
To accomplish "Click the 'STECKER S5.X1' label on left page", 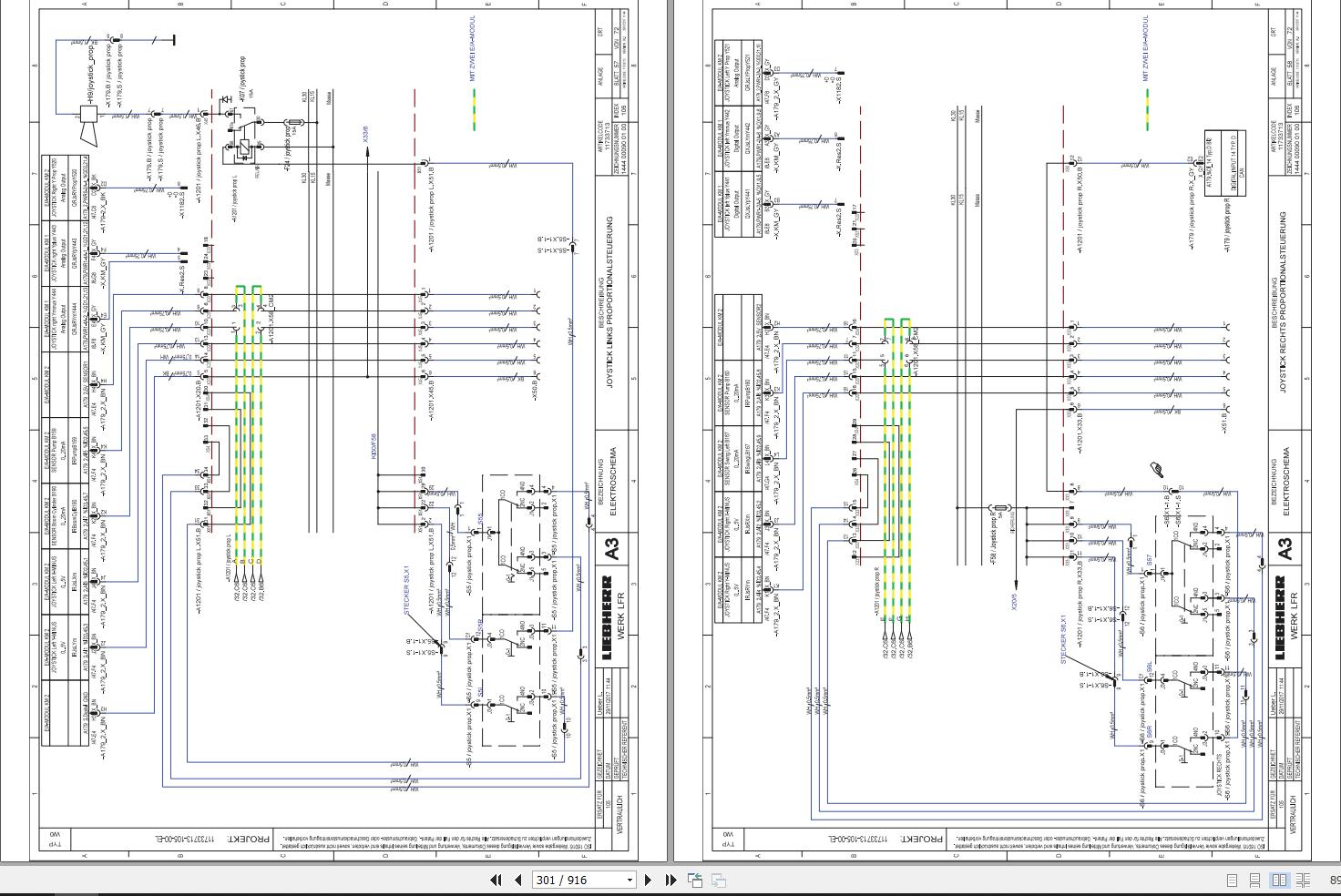I will coord(407,591).
